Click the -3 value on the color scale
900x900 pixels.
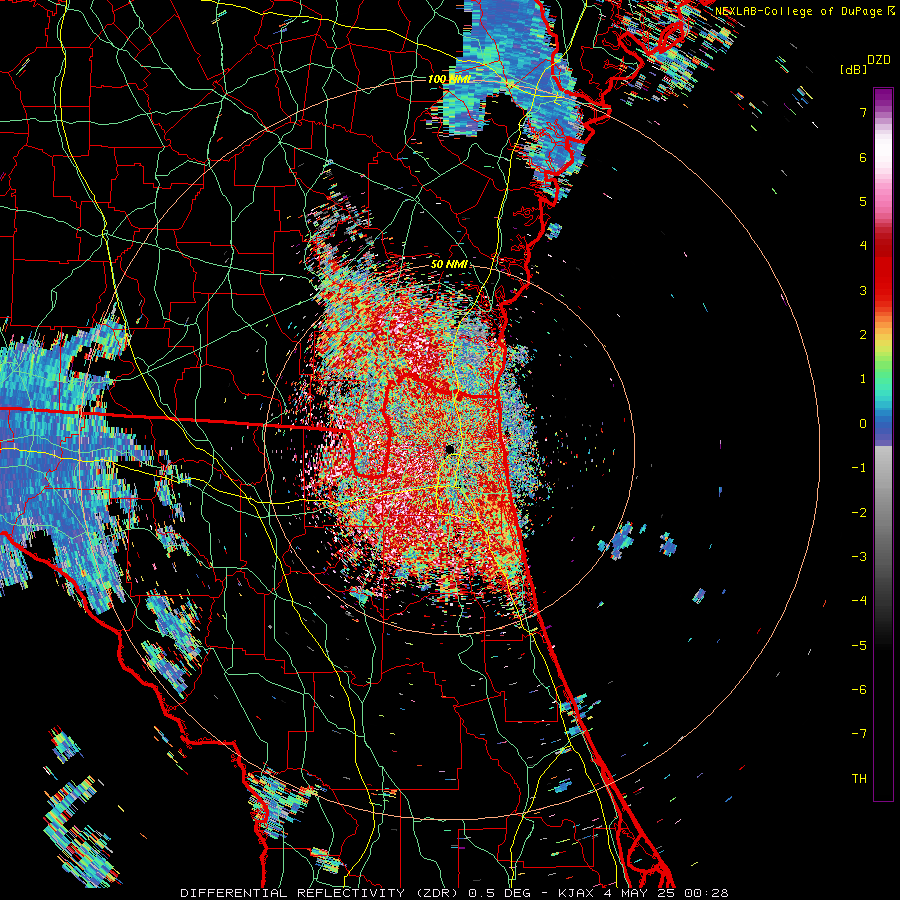[x=859, y=557]
